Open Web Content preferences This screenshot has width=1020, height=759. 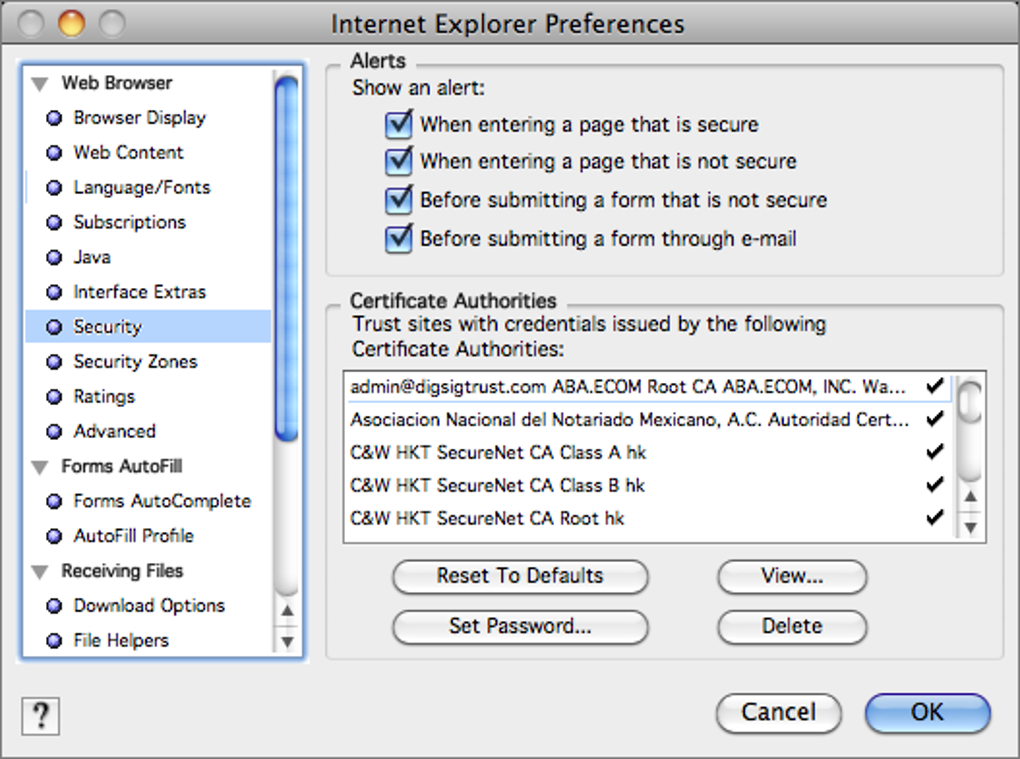[x=128, y=152]
